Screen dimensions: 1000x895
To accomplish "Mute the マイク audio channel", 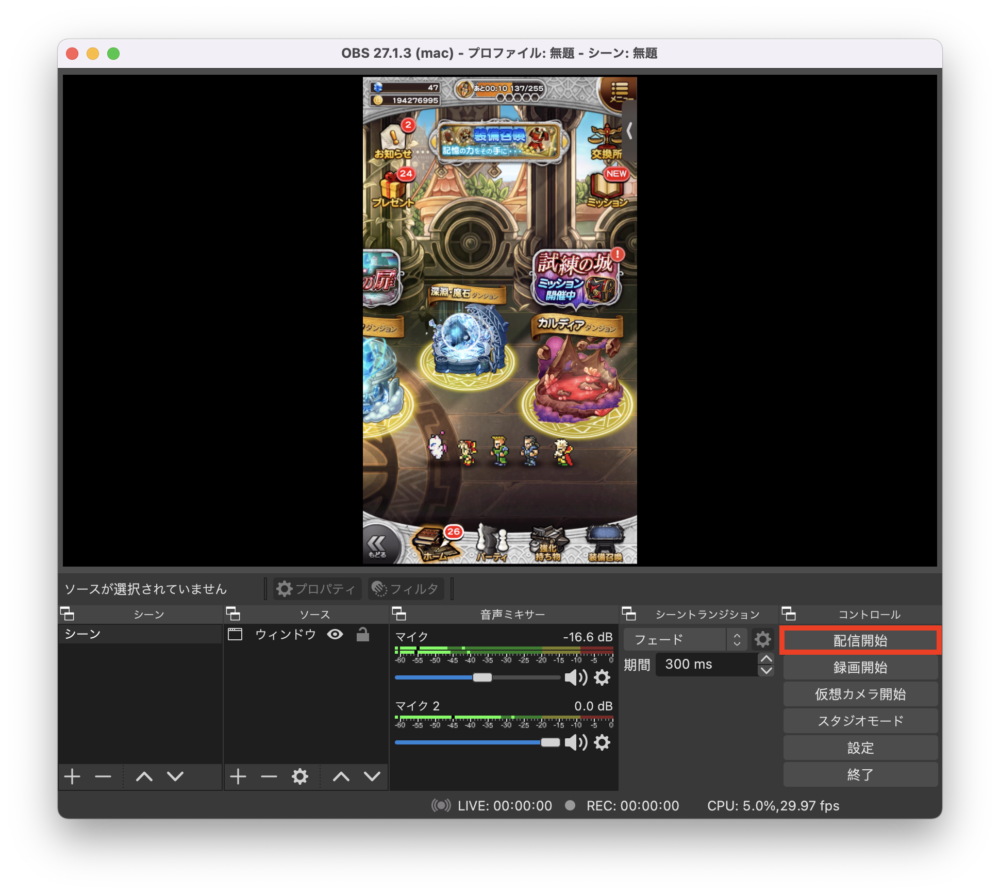I will click(576, 677).
